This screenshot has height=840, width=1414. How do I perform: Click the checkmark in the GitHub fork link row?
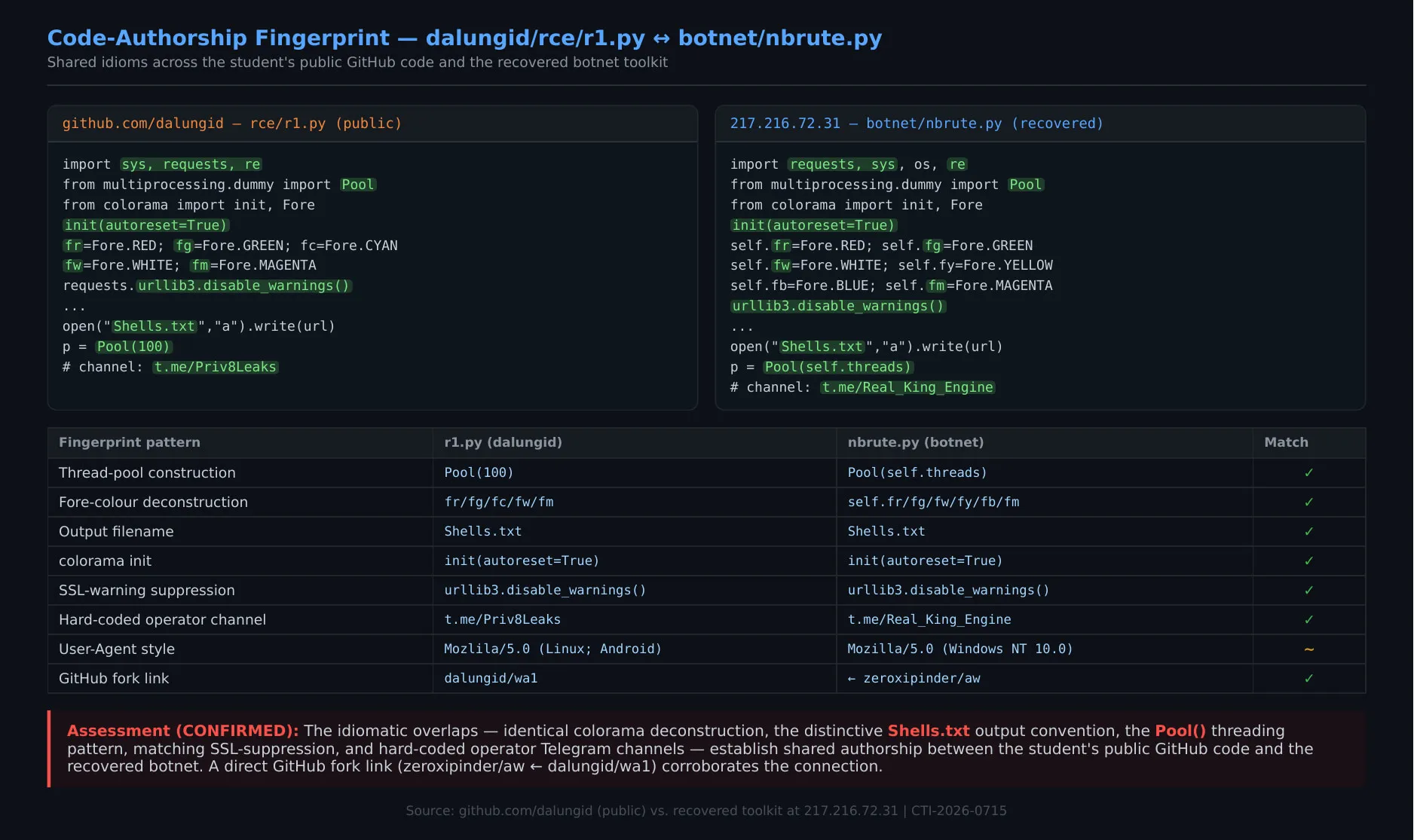1308,679
